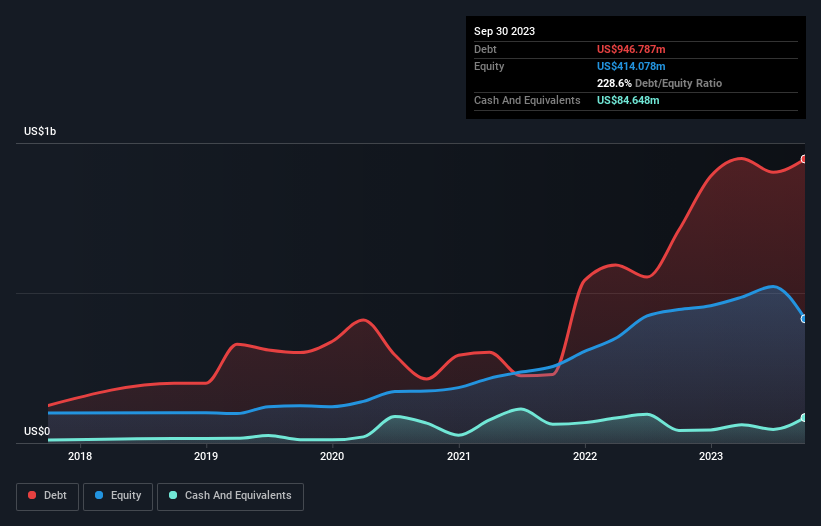Click the Equity label in tooltip
821x526 pixels.
coord(489,66)
